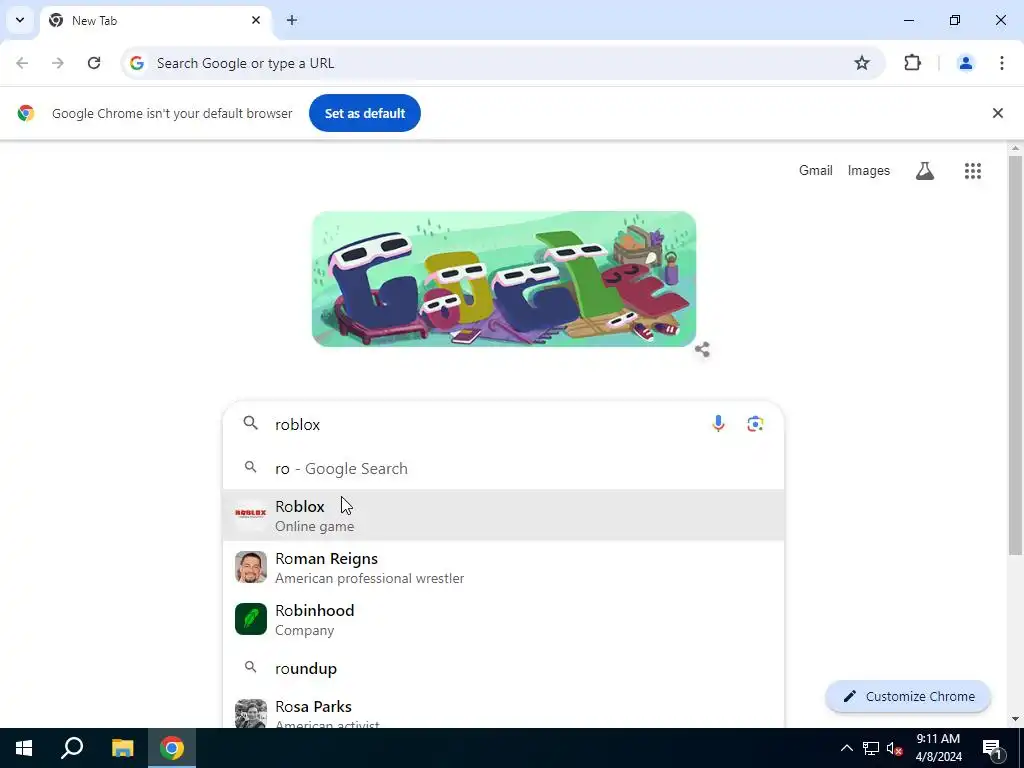Click the Chrome taskbar icon
The height and width of the screenshot is (768, 1024).
[172, 748]
